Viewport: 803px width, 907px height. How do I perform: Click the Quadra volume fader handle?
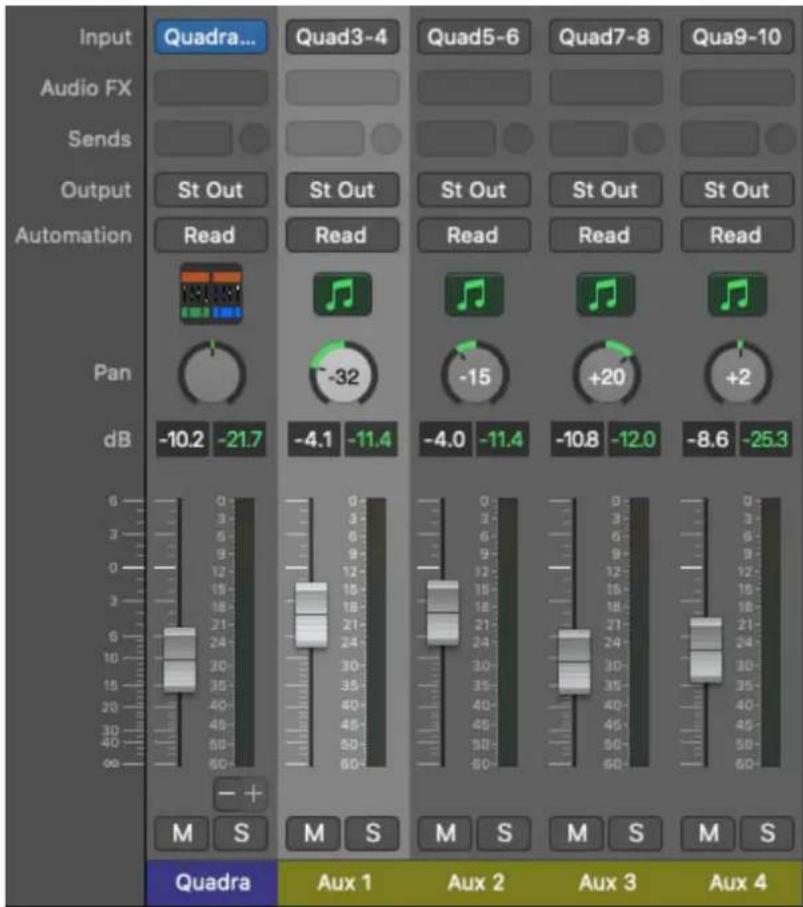tap(179, 660)
